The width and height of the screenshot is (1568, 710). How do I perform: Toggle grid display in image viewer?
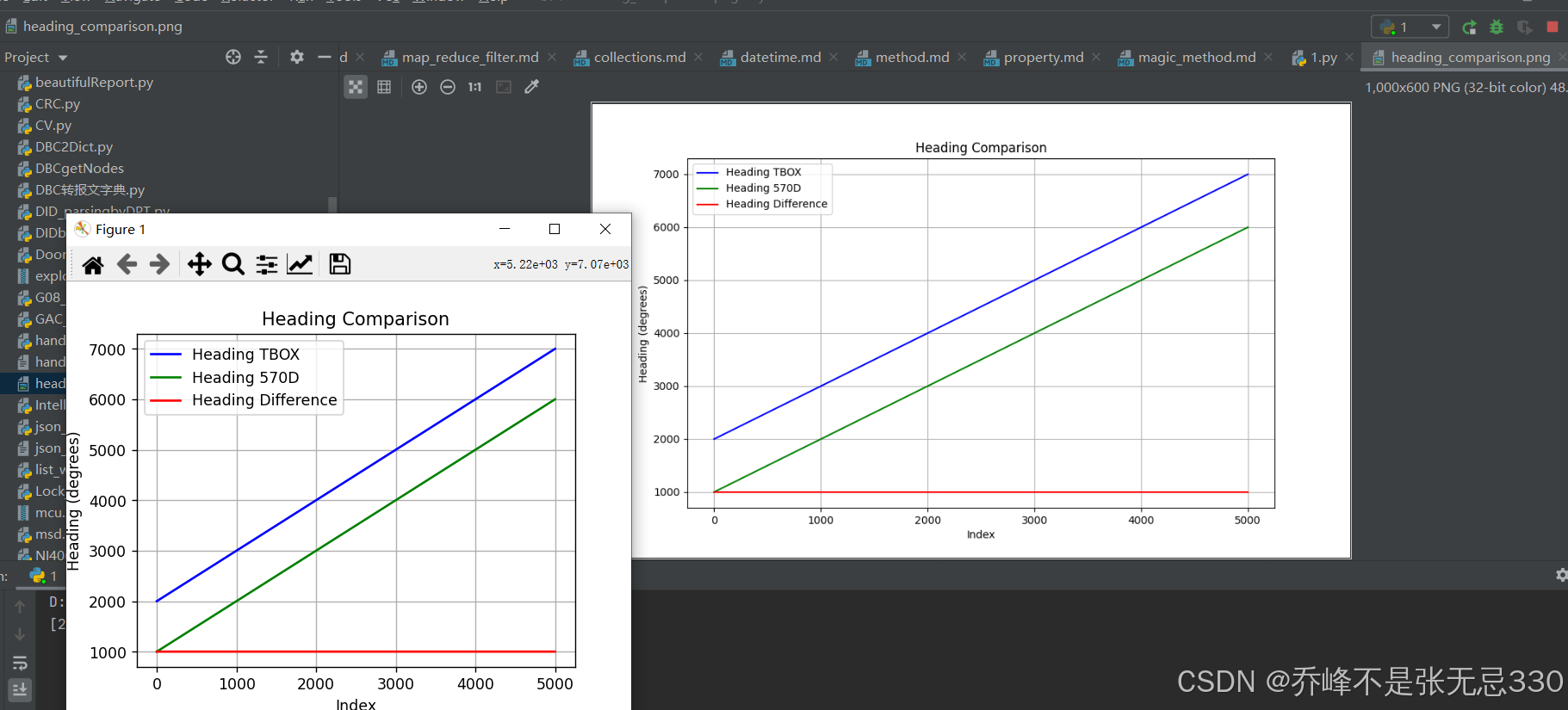[384, 87]
